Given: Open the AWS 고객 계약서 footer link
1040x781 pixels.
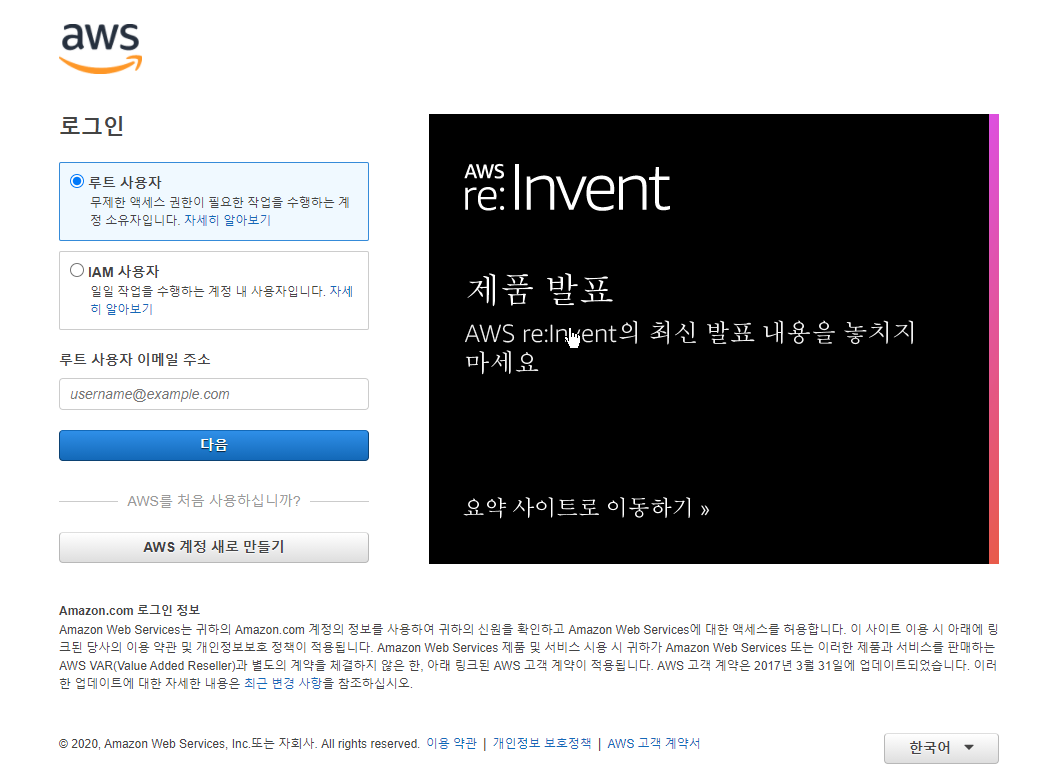Looking at the screenshot, I should point(653,743).
